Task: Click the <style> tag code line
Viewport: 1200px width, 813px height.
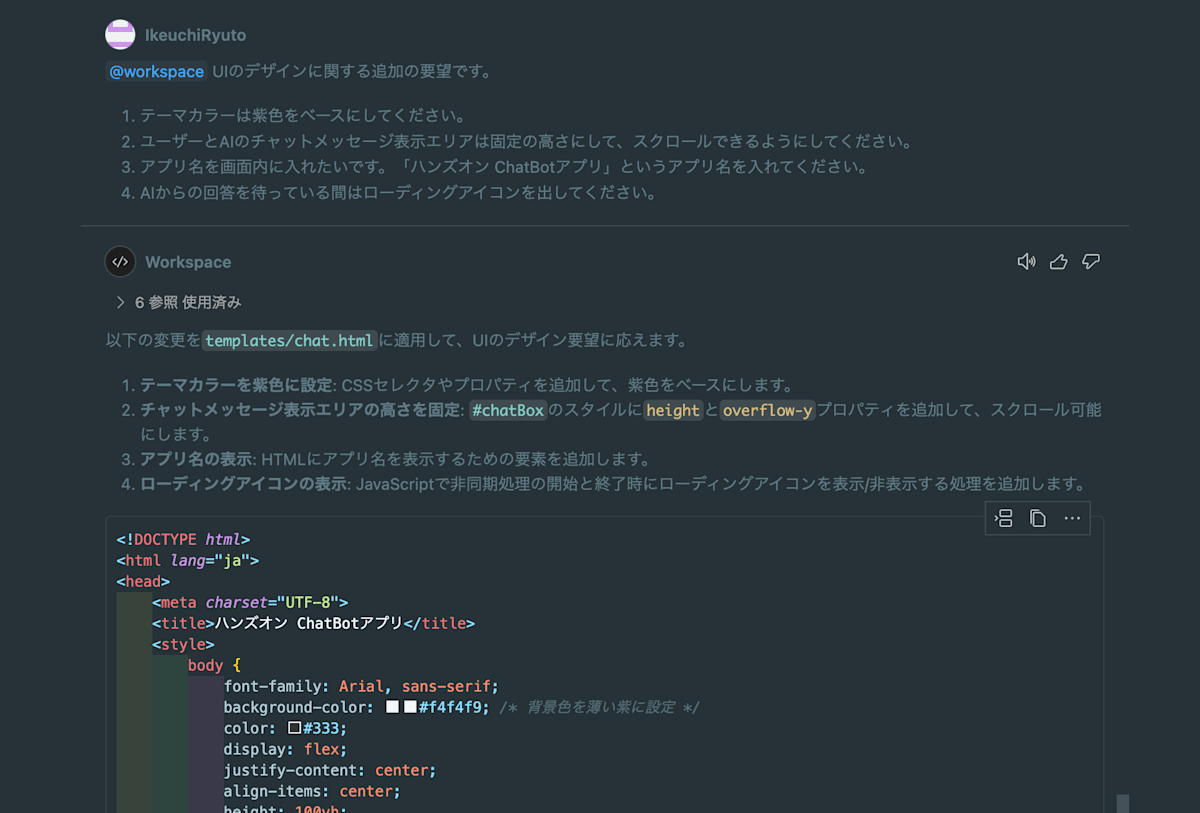Action: (183, 644)
